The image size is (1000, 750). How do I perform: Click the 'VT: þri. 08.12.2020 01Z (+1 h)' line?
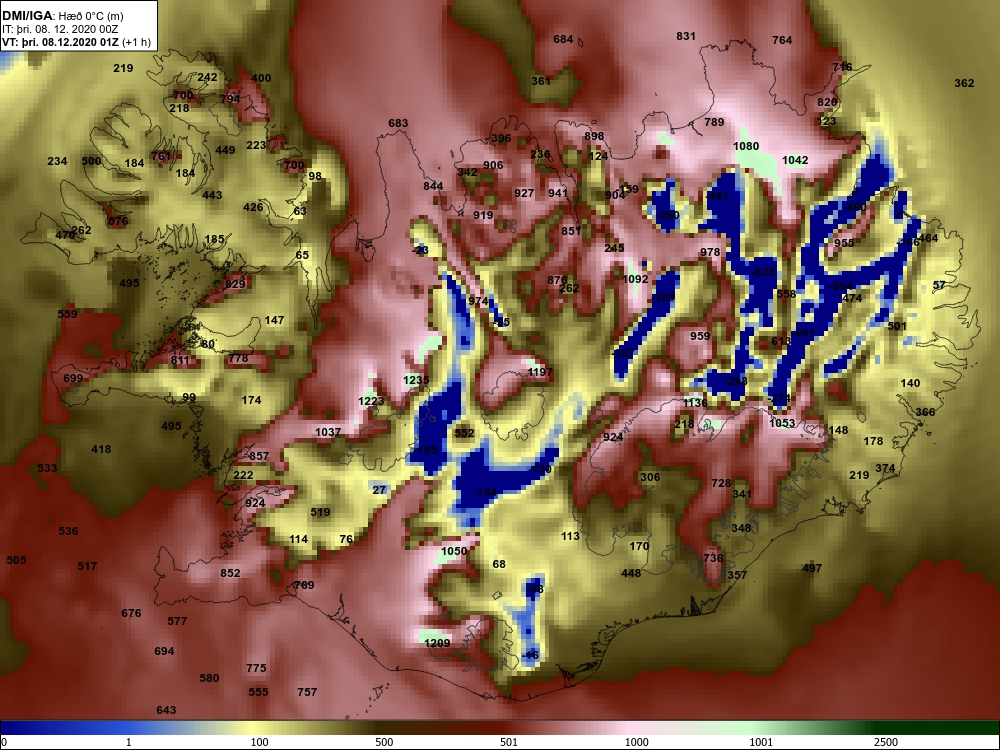pos(77,43)
